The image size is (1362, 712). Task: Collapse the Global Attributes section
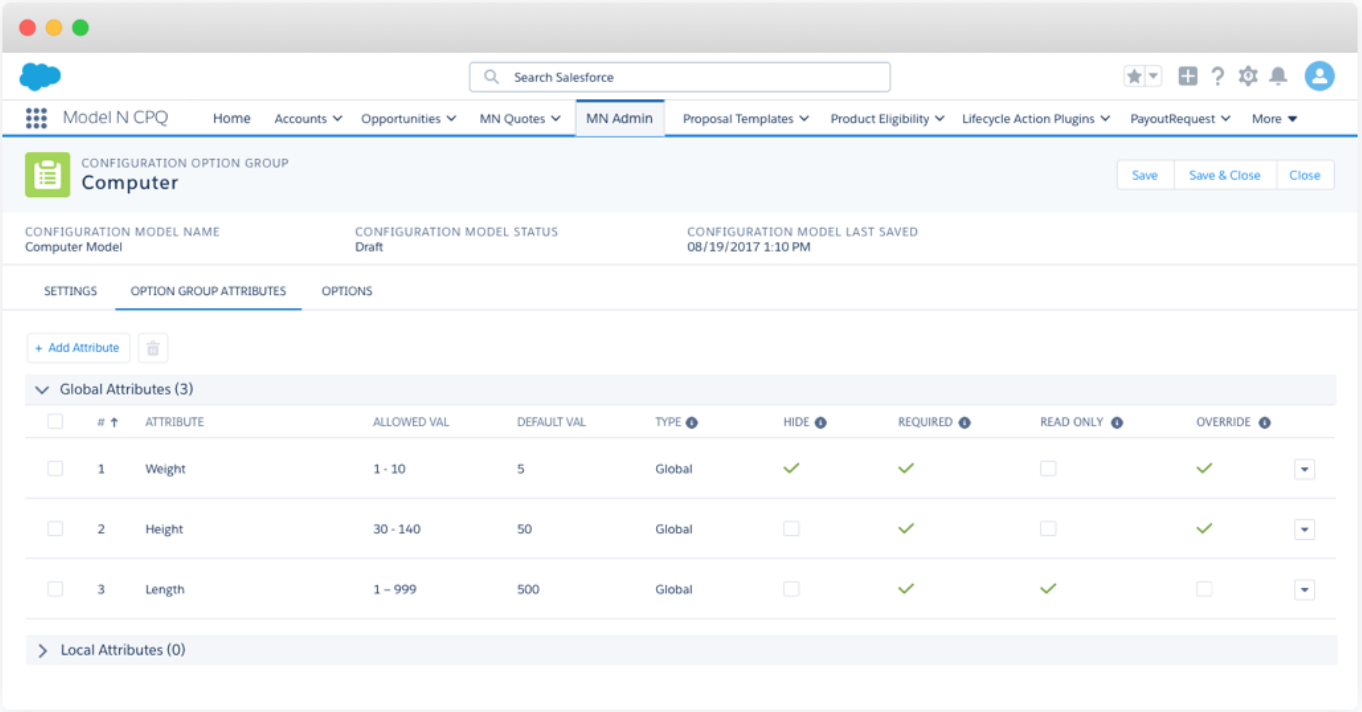coord(42,390)
